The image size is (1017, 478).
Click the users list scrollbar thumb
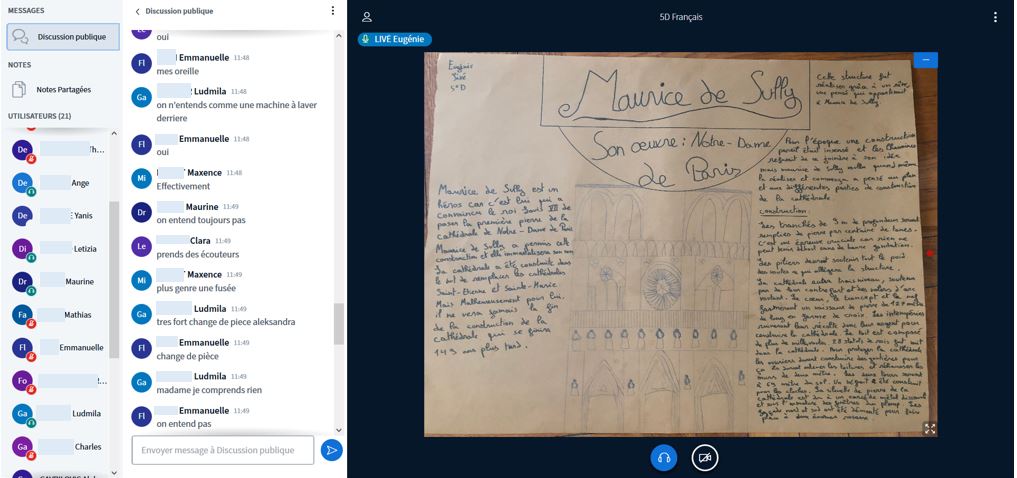[x=114, y=279]
